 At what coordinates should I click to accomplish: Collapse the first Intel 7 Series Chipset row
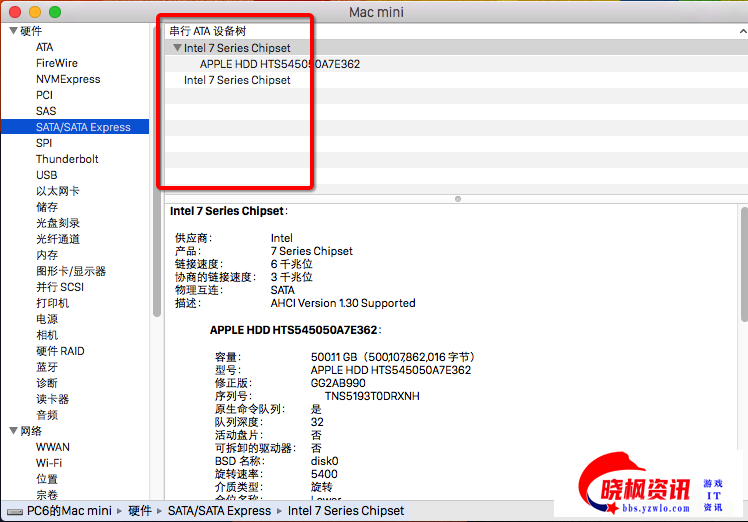177,48
